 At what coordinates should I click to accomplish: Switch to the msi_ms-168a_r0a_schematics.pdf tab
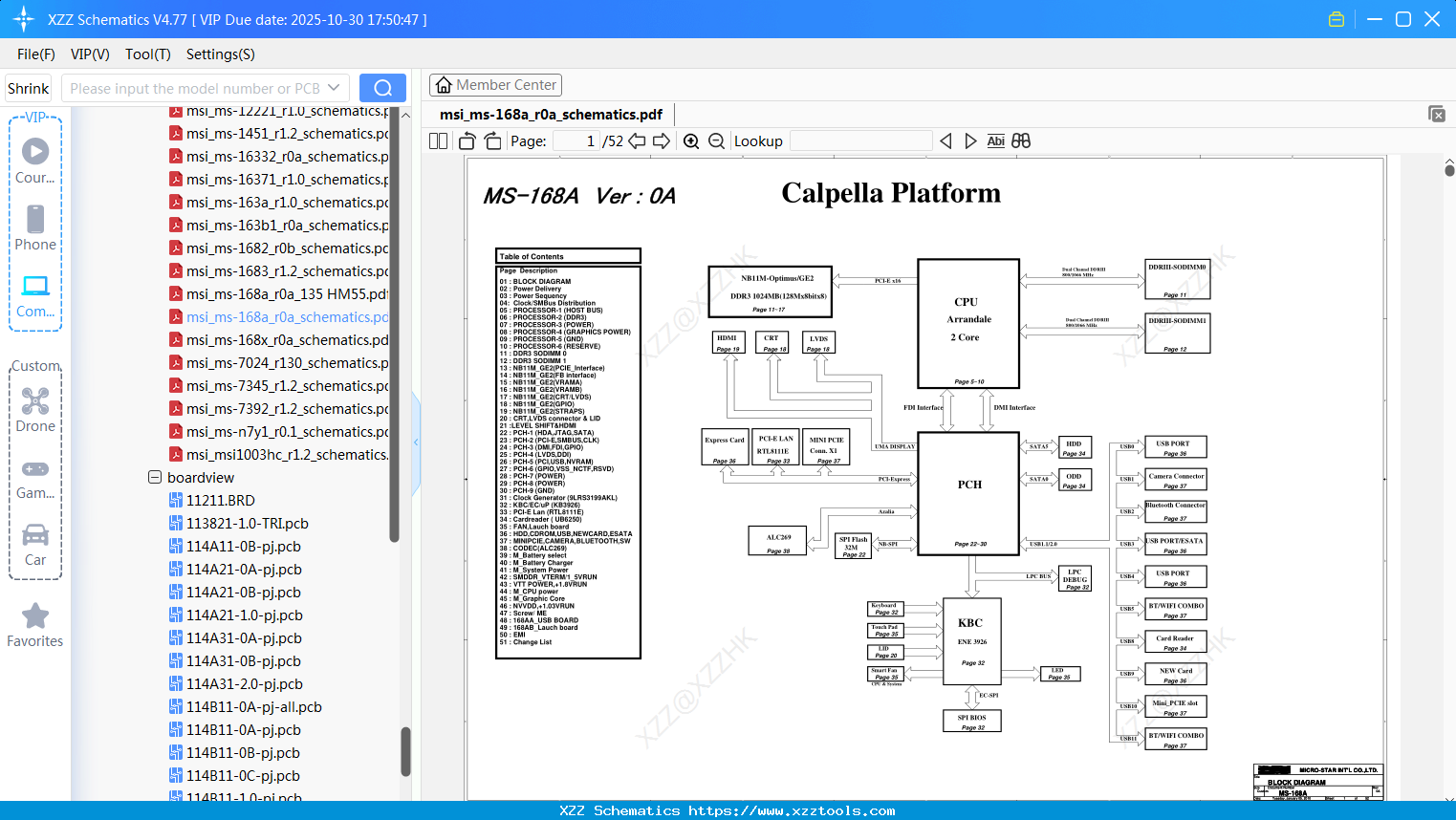coord(549,113)
